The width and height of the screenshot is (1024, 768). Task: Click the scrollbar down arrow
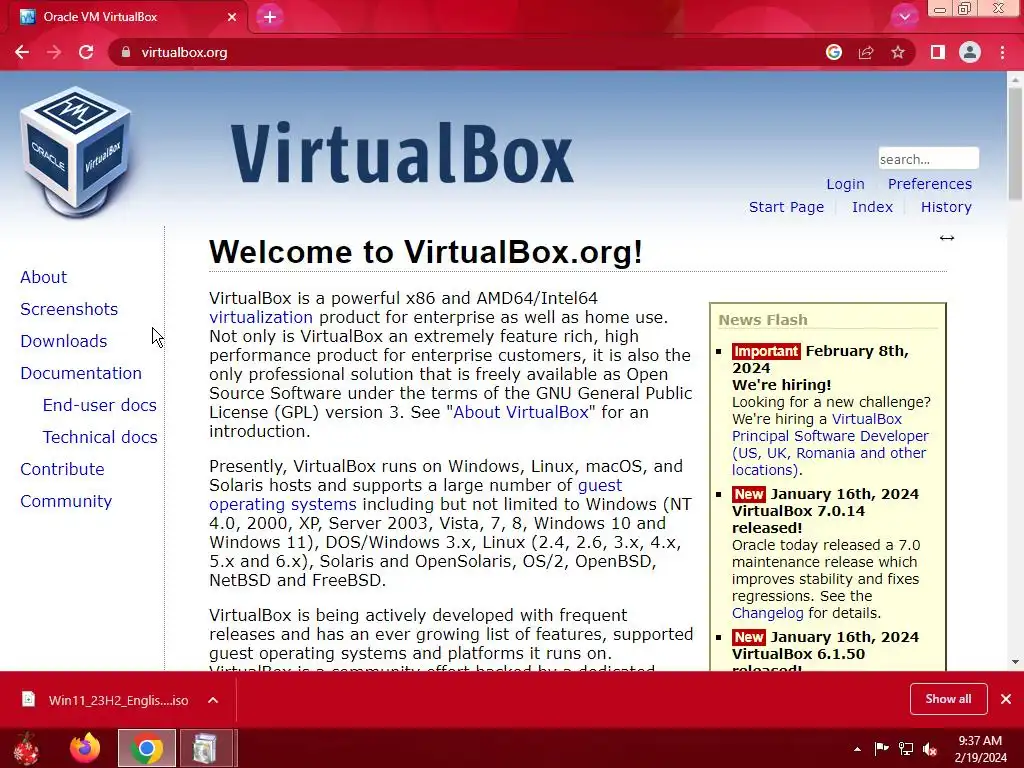tap(1015, 662)
